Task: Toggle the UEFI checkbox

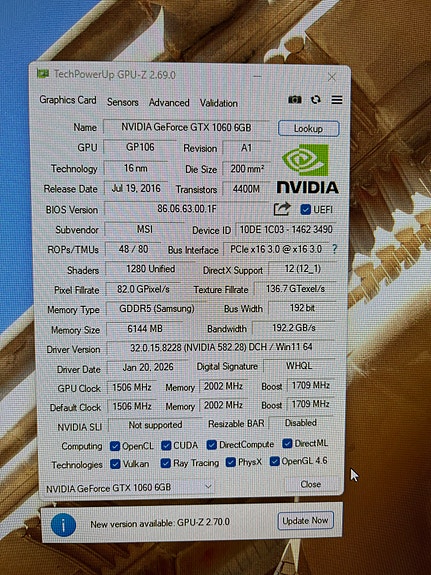Action: point(305,209)
